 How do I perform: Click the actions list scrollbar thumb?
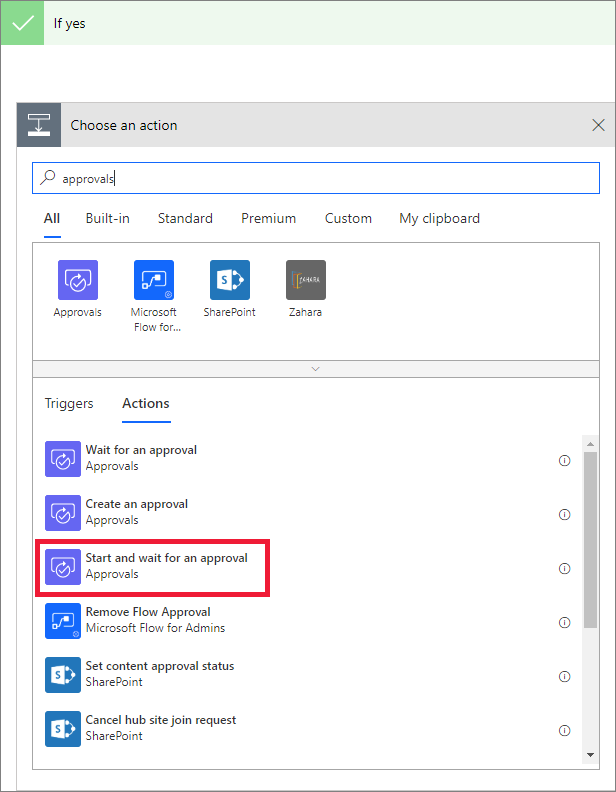[590, 539]
